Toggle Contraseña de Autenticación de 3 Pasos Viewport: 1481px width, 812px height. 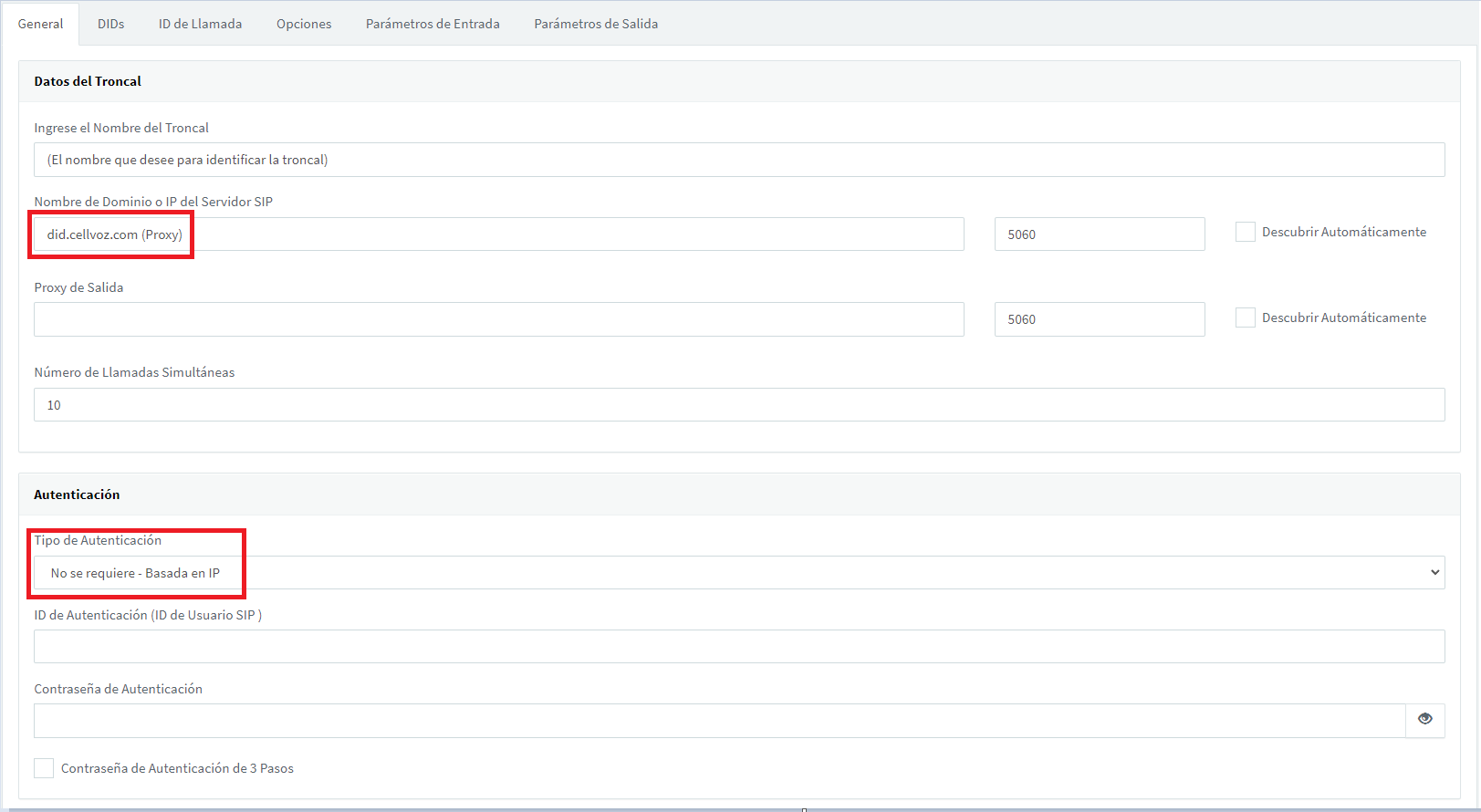44,768
